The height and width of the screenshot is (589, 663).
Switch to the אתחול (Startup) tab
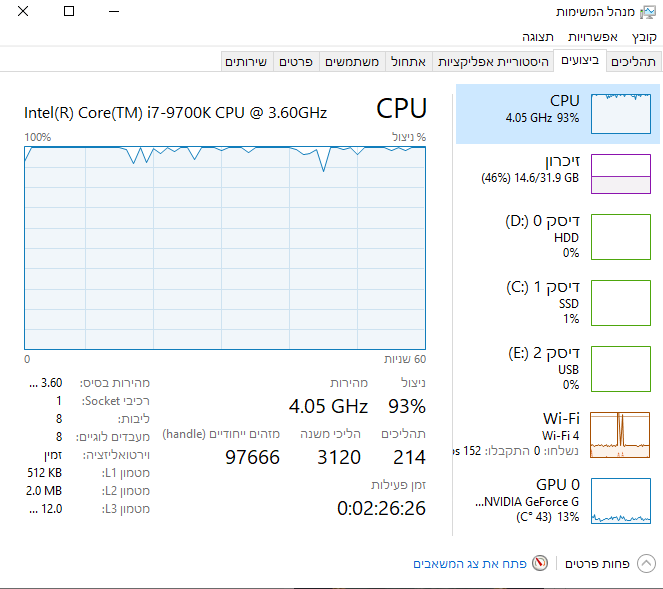pyautogui.click(x=407, y=62)
